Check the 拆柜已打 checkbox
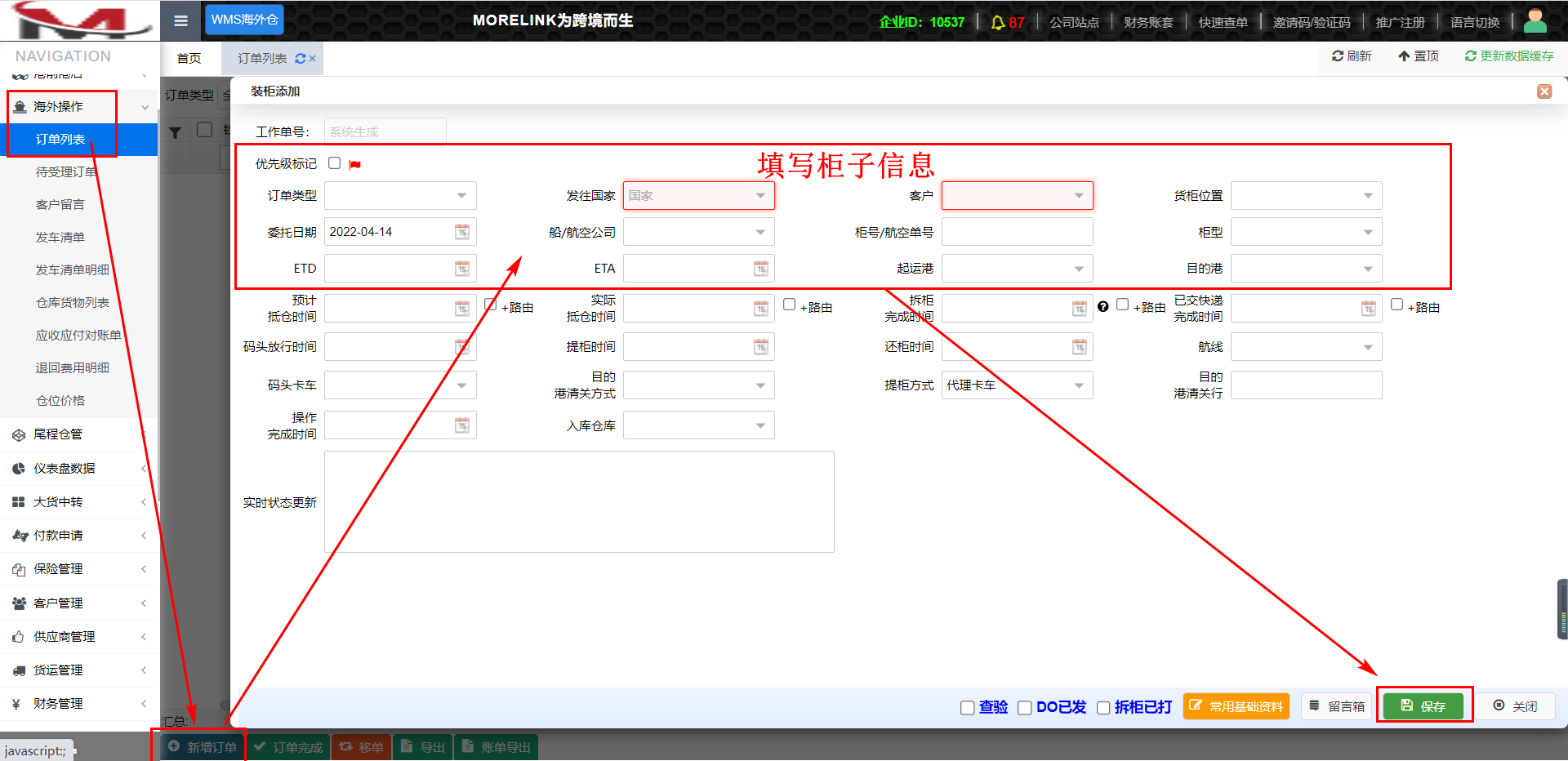Screen dimensions: 1568x761 click(1103, 708)
